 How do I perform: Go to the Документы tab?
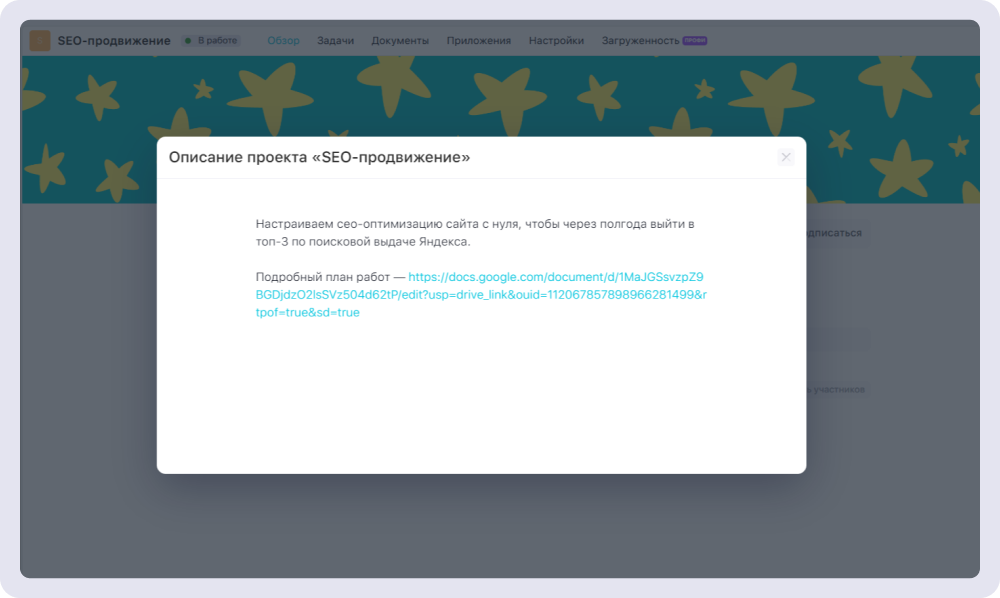coord(400,40)
